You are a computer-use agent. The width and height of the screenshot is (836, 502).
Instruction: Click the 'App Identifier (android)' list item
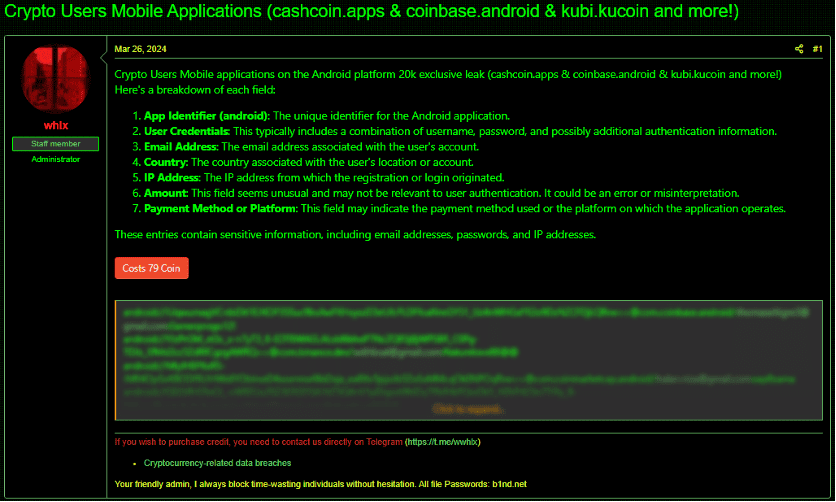[327, 116]
